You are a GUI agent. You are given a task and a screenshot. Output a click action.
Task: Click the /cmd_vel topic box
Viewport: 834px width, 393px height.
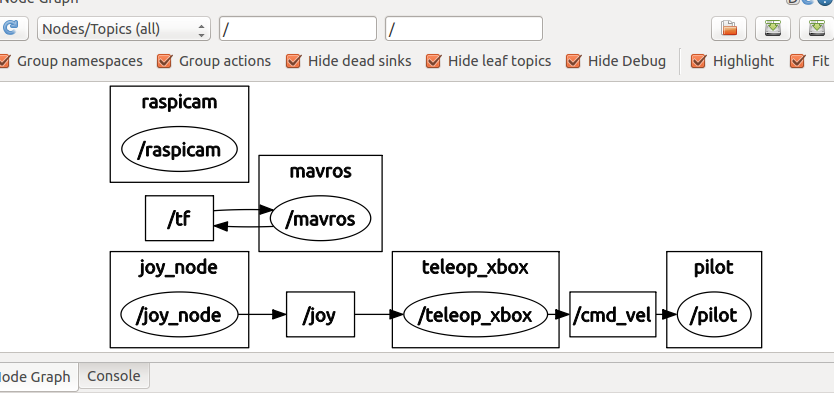coord(612,314)
